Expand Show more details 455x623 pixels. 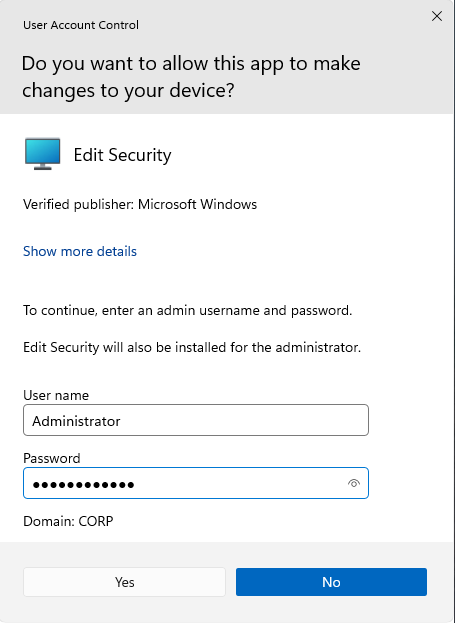[80, 251]
